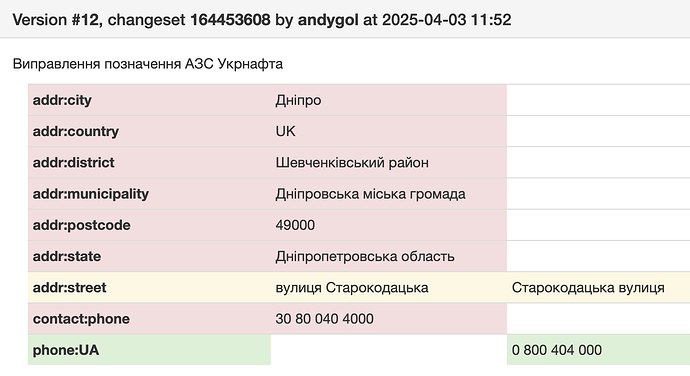Click Version #12 header text
This screenshot has height=376, width=690.
(x=55, y=20)
